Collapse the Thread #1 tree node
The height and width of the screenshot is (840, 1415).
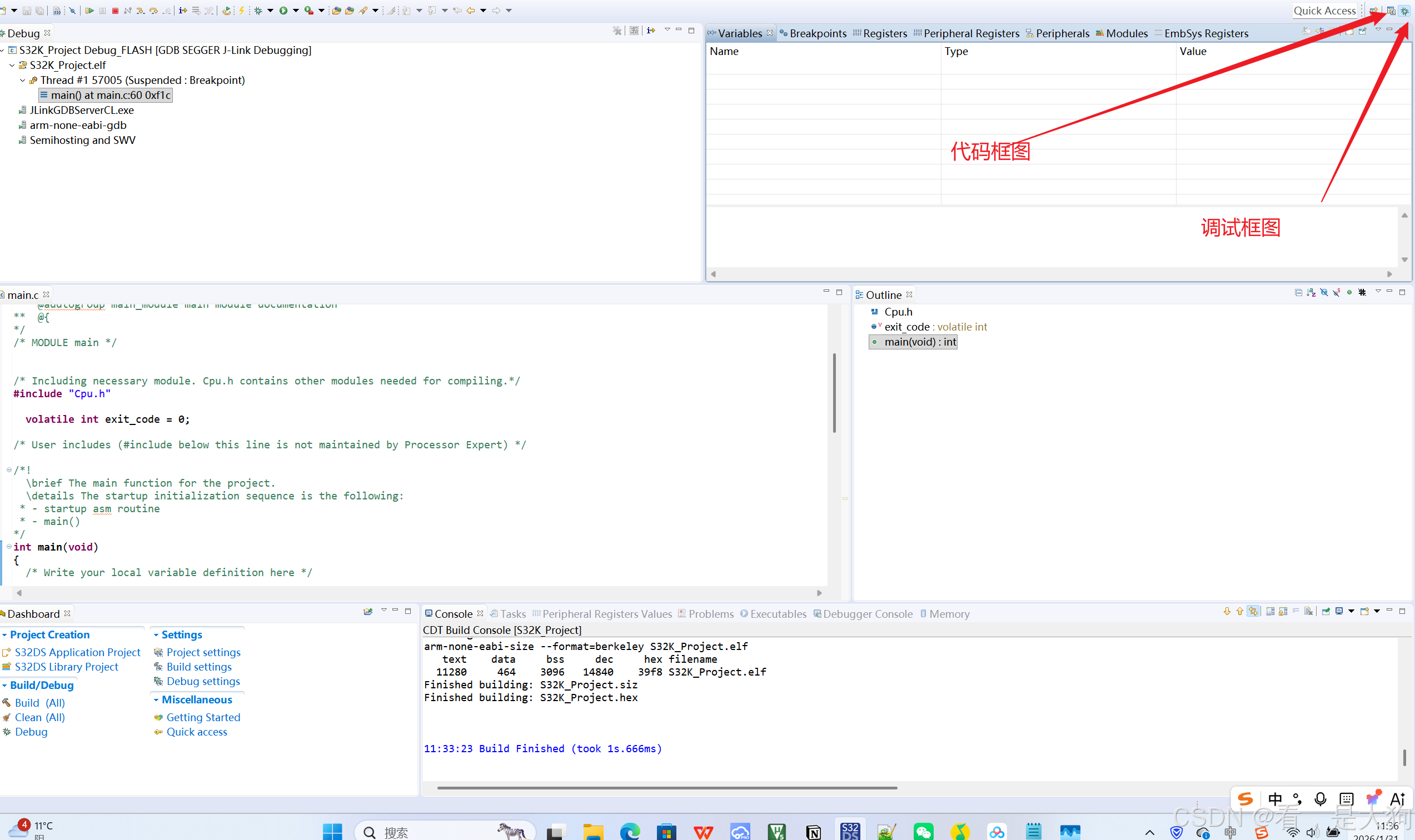click(23, 81)
